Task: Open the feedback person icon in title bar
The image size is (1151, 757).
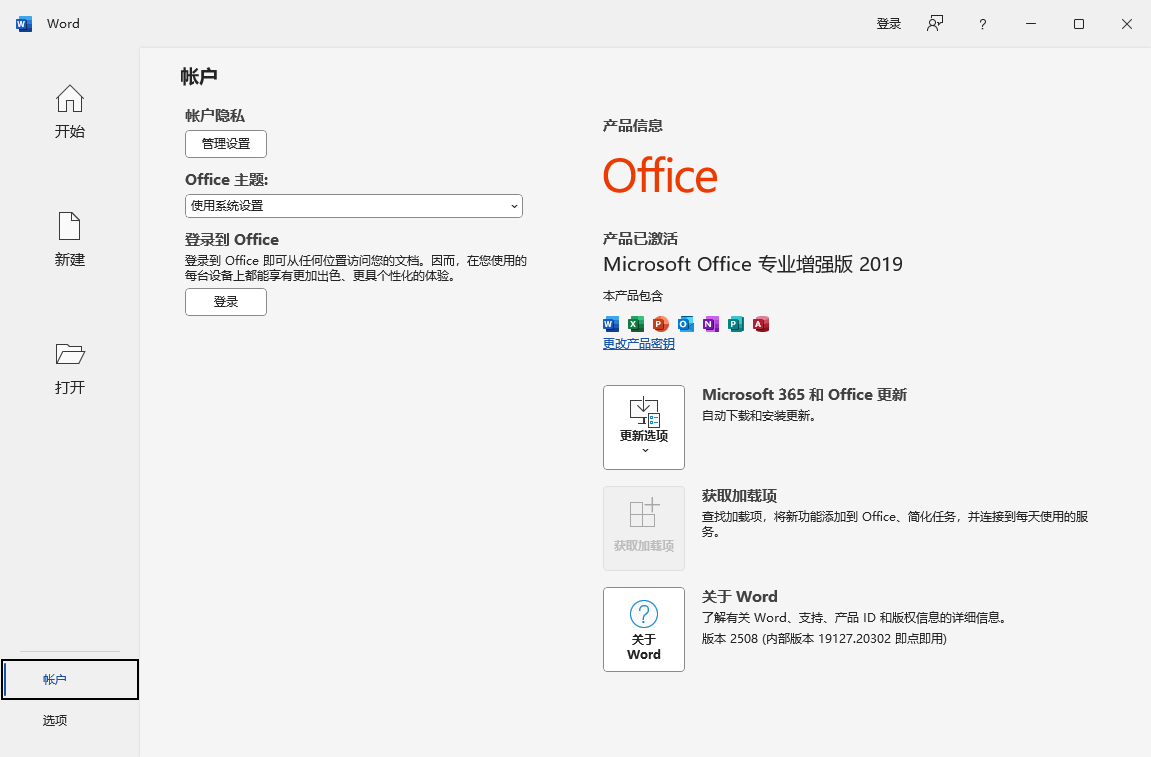Action: tap(934, 23)
